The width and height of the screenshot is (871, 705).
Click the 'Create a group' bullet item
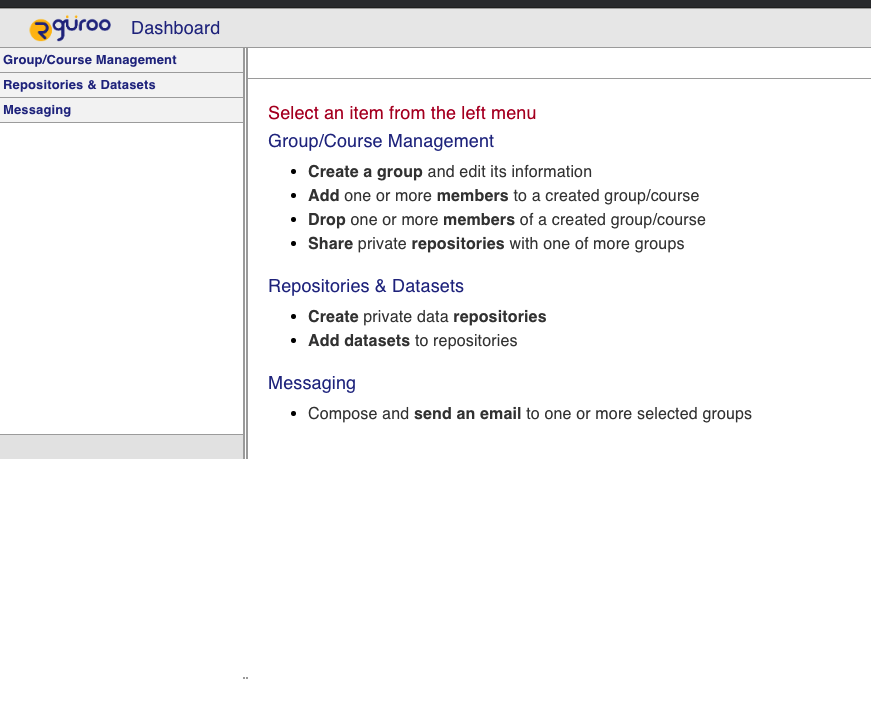[450, 172]
